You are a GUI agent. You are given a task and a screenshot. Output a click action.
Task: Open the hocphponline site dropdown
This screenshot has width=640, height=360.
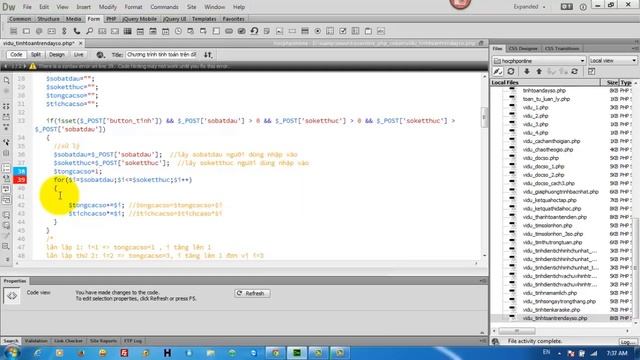[539, 60]
